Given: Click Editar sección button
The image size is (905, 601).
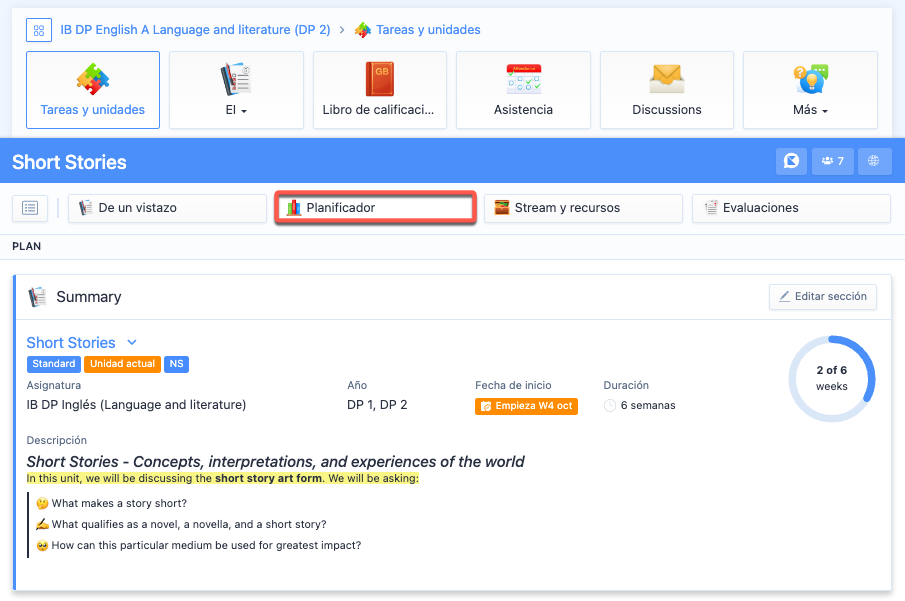Looking at the screenshot, I should pyautogui.click(x=823, y=297).
